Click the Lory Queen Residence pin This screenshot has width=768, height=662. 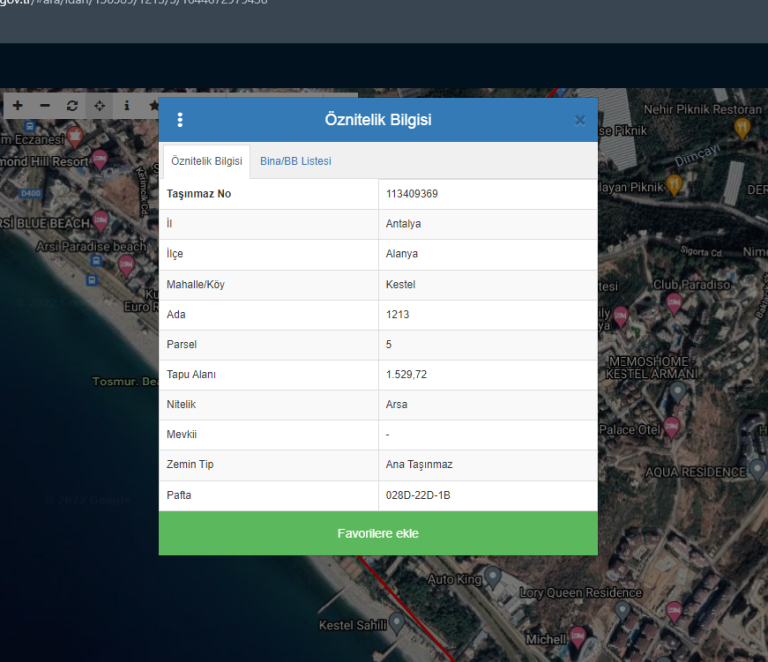[x=623, y=611]
